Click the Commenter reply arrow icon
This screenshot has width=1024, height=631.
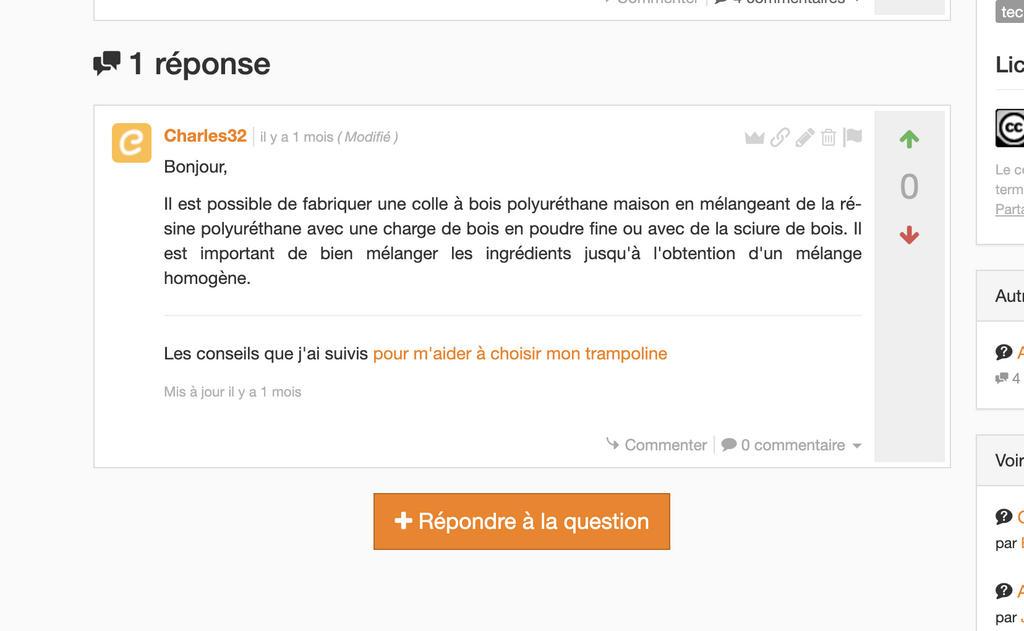(613, 444)
